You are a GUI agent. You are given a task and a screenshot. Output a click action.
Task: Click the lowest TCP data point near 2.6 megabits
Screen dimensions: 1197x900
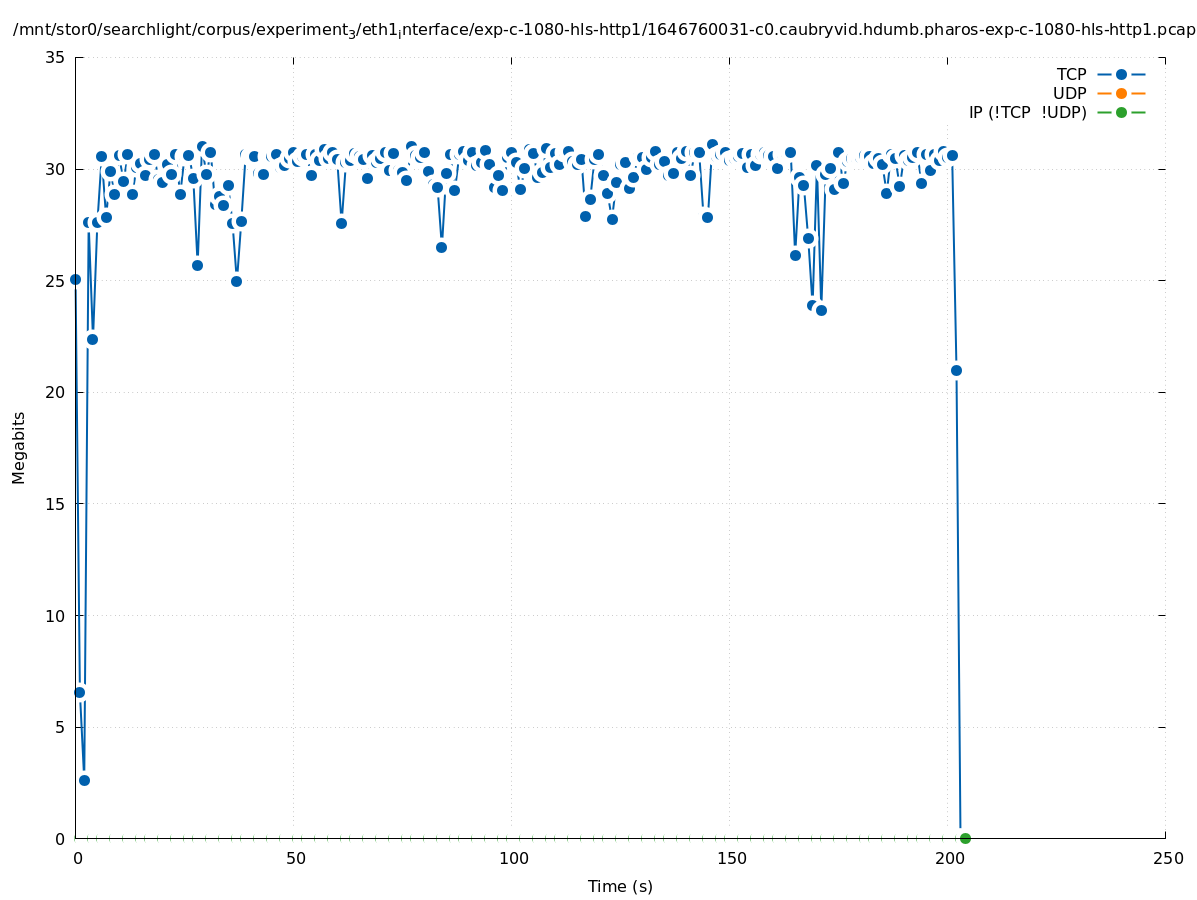[84, 780]
